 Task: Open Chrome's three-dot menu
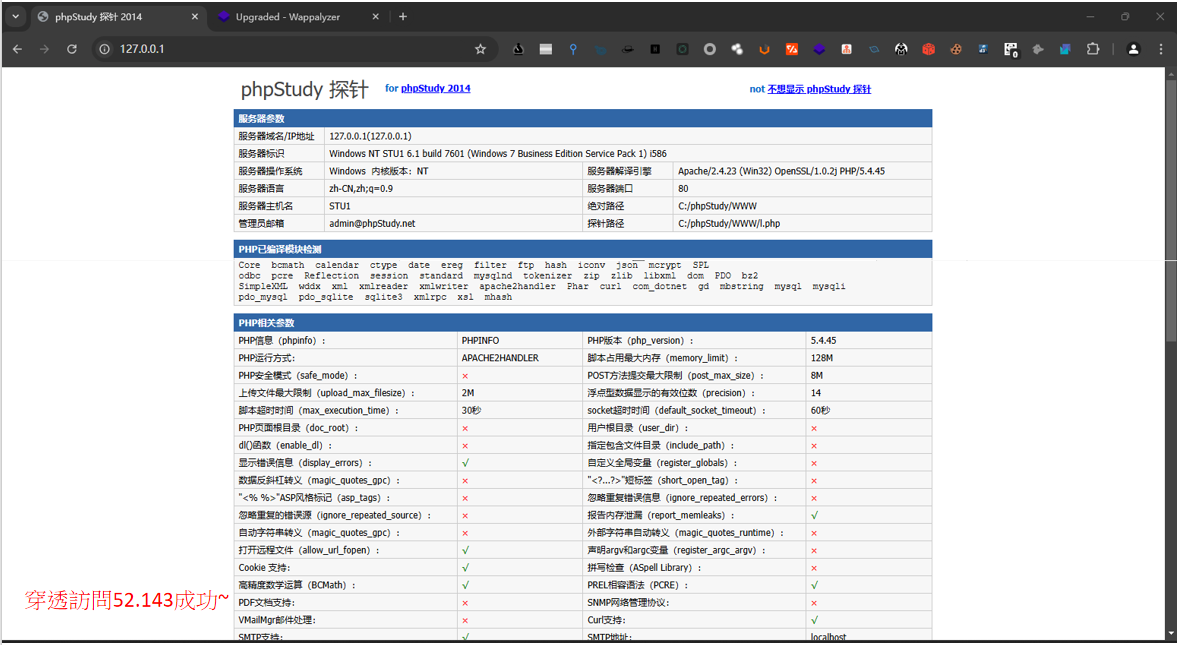pyautogui.click(x=1160, y=49)
